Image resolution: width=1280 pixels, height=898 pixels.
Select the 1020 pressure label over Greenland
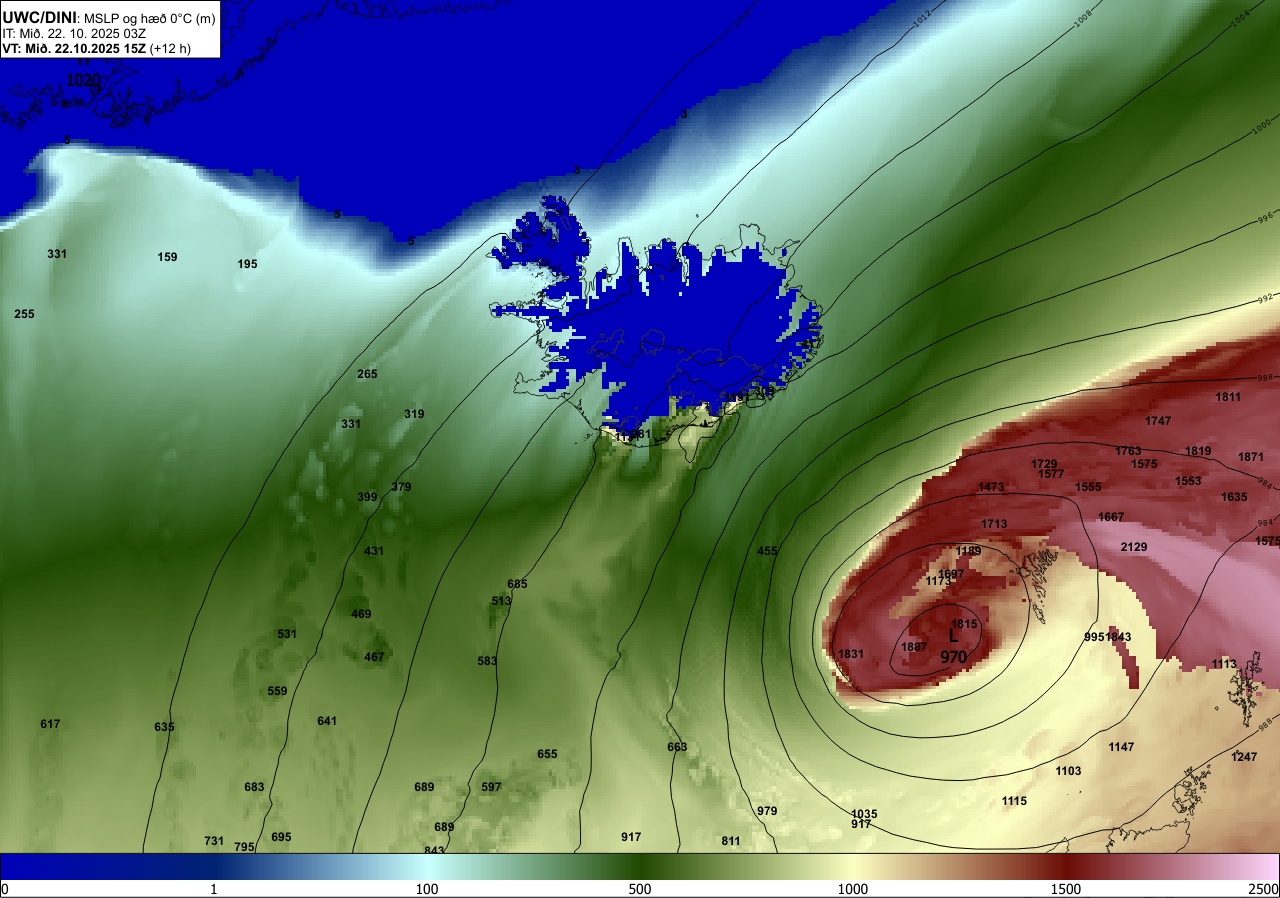point(82,79)
